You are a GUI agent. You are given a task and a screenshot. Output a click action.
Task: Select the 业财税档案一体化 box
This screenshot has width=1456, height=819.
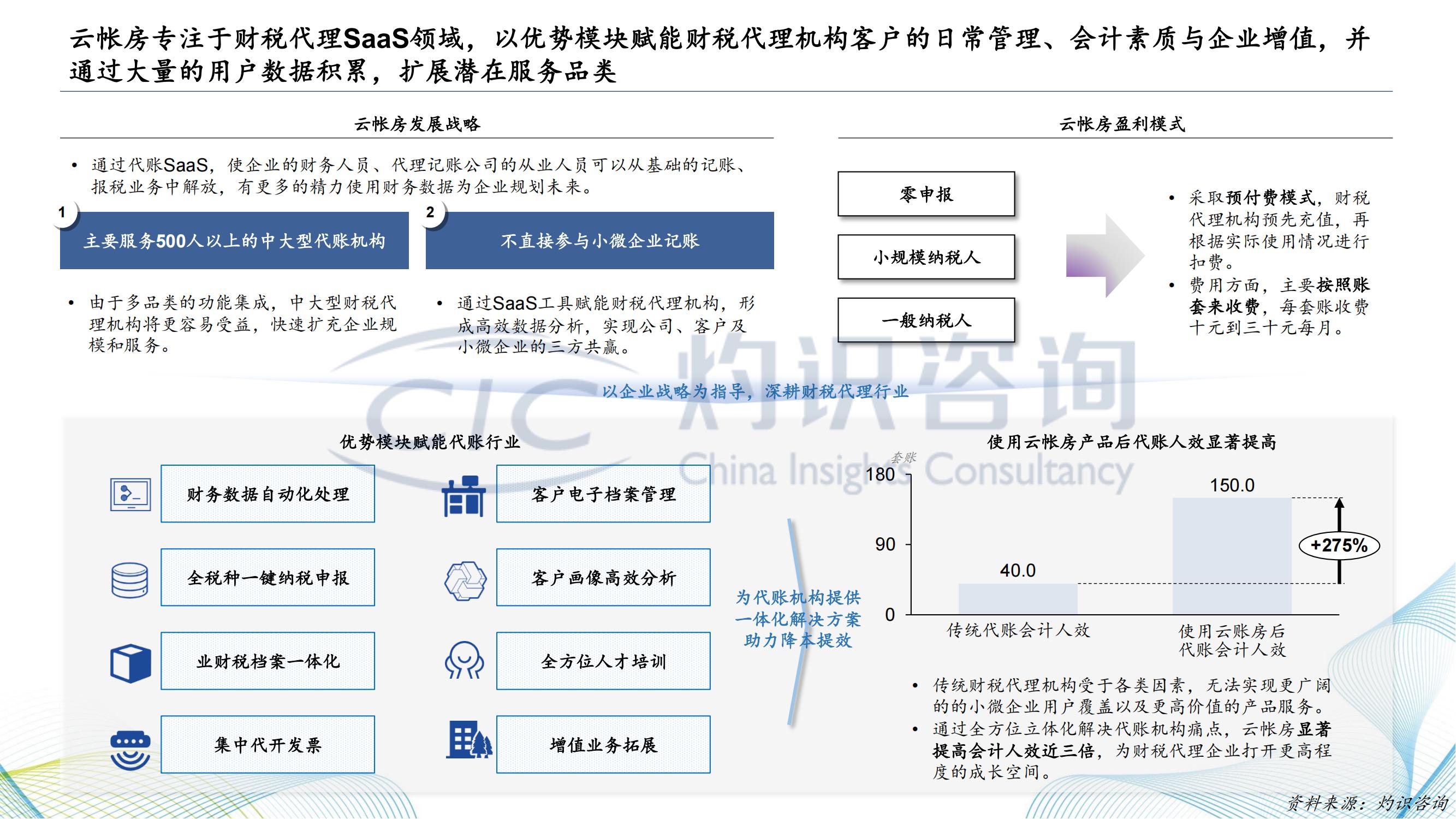(268, 661)
